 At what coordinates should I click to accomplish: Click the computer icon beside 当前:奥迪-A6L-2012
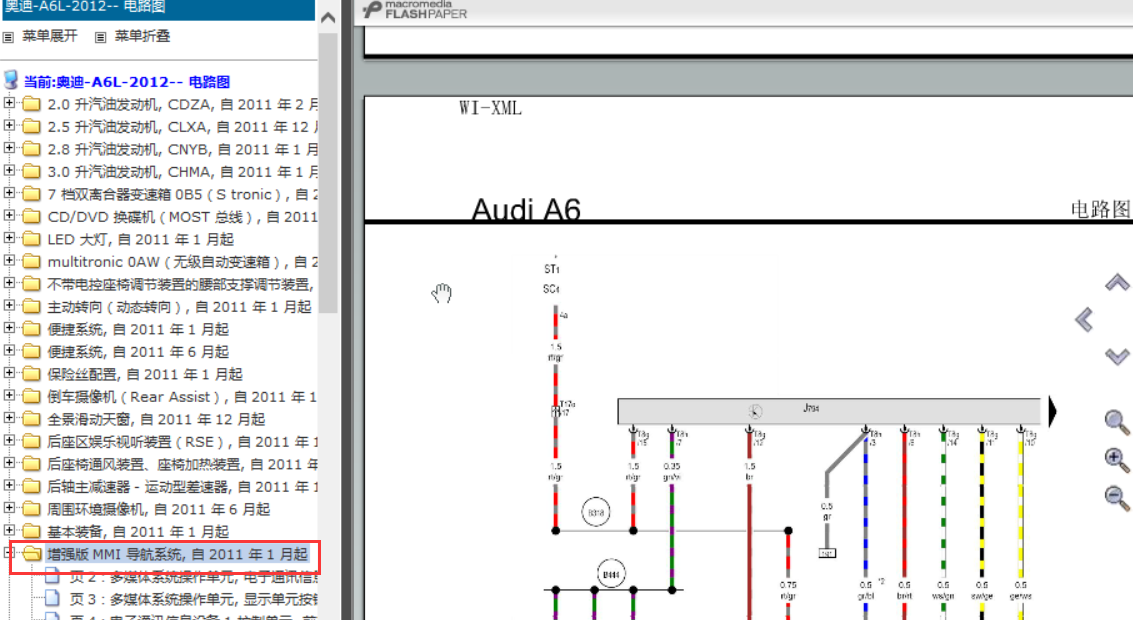pos(11,79)
